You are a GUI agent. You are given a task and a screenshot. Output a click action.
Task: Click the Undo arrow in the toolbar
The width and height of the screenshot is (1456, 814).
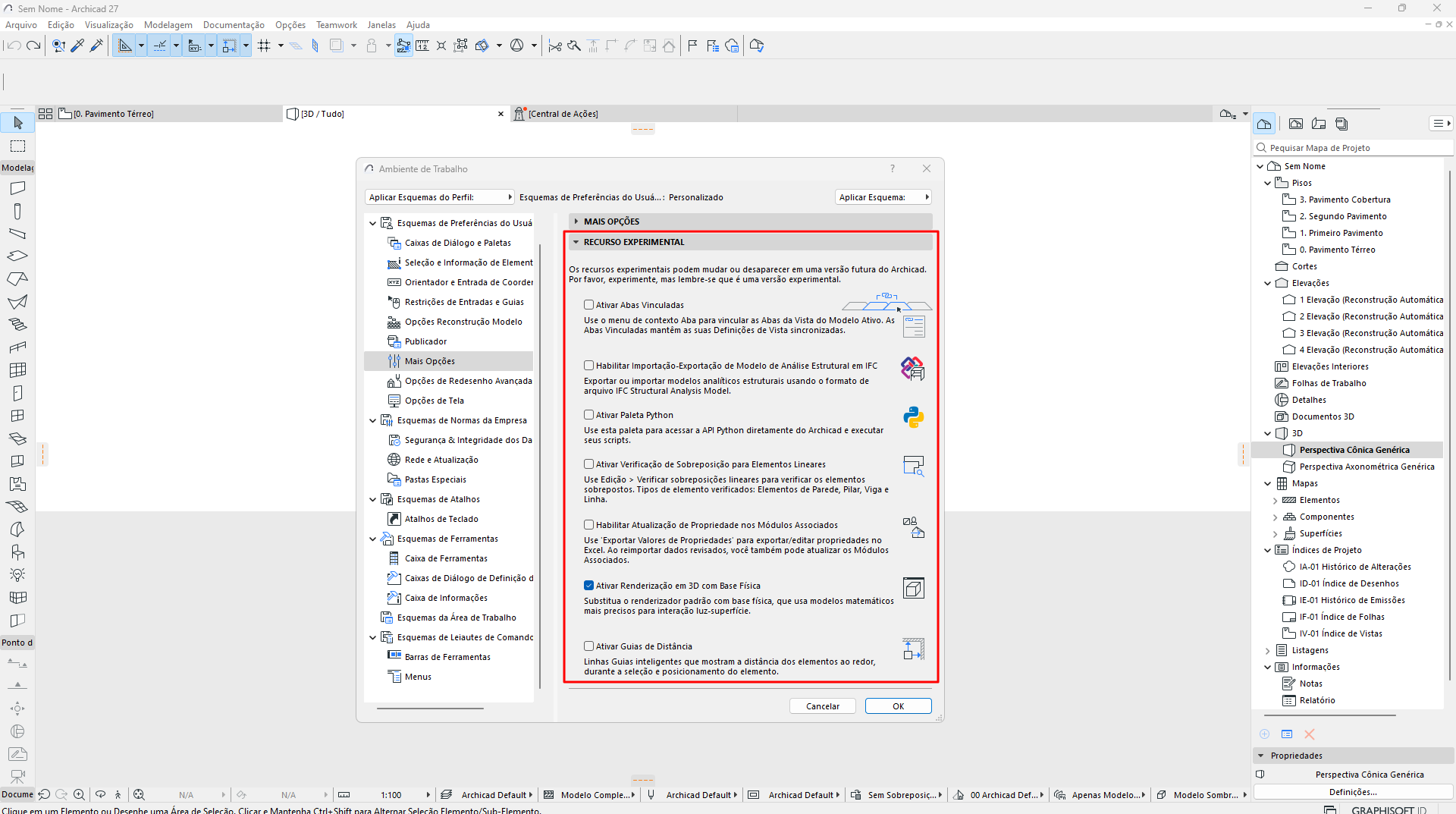[x=13, y=46]
